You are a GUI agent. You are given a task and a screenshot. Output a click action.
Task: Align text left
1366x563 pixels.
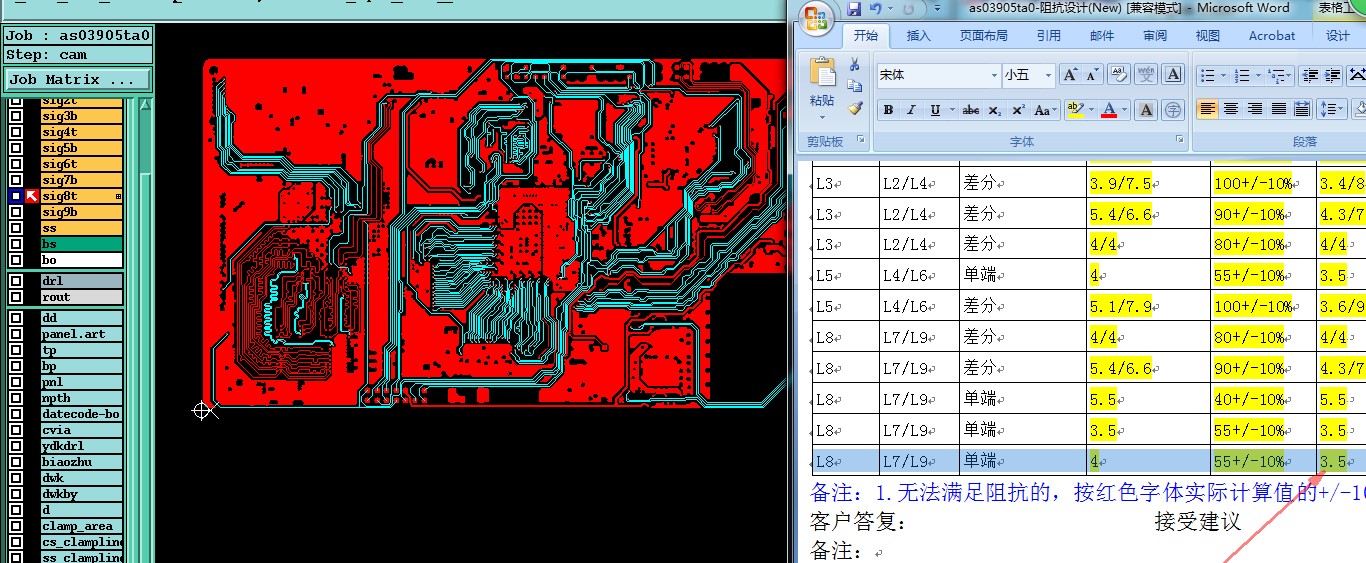pyautogui.click(x=1208, y=109)
